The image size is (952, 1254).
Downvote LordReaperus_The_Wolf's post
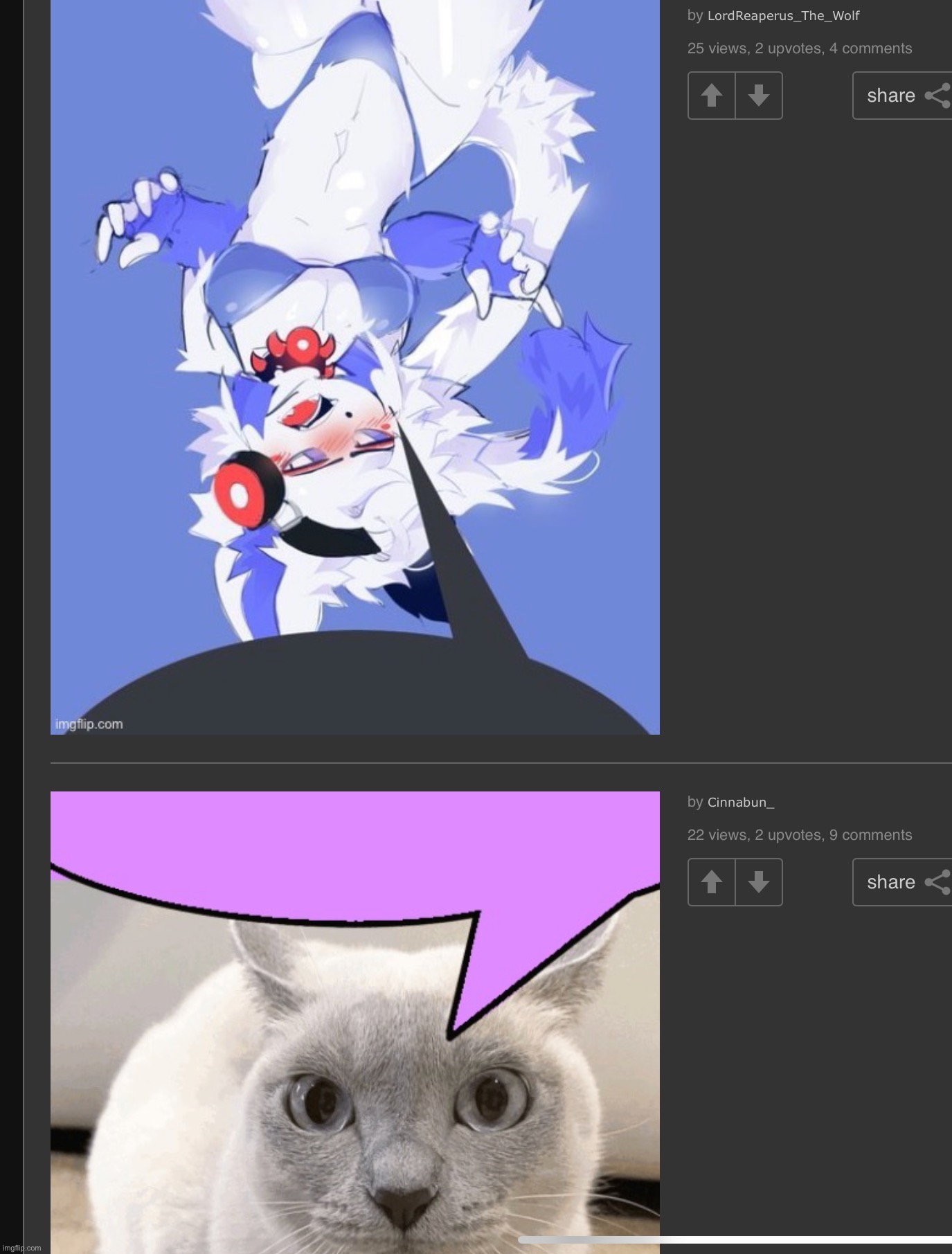tap(759, 96)
